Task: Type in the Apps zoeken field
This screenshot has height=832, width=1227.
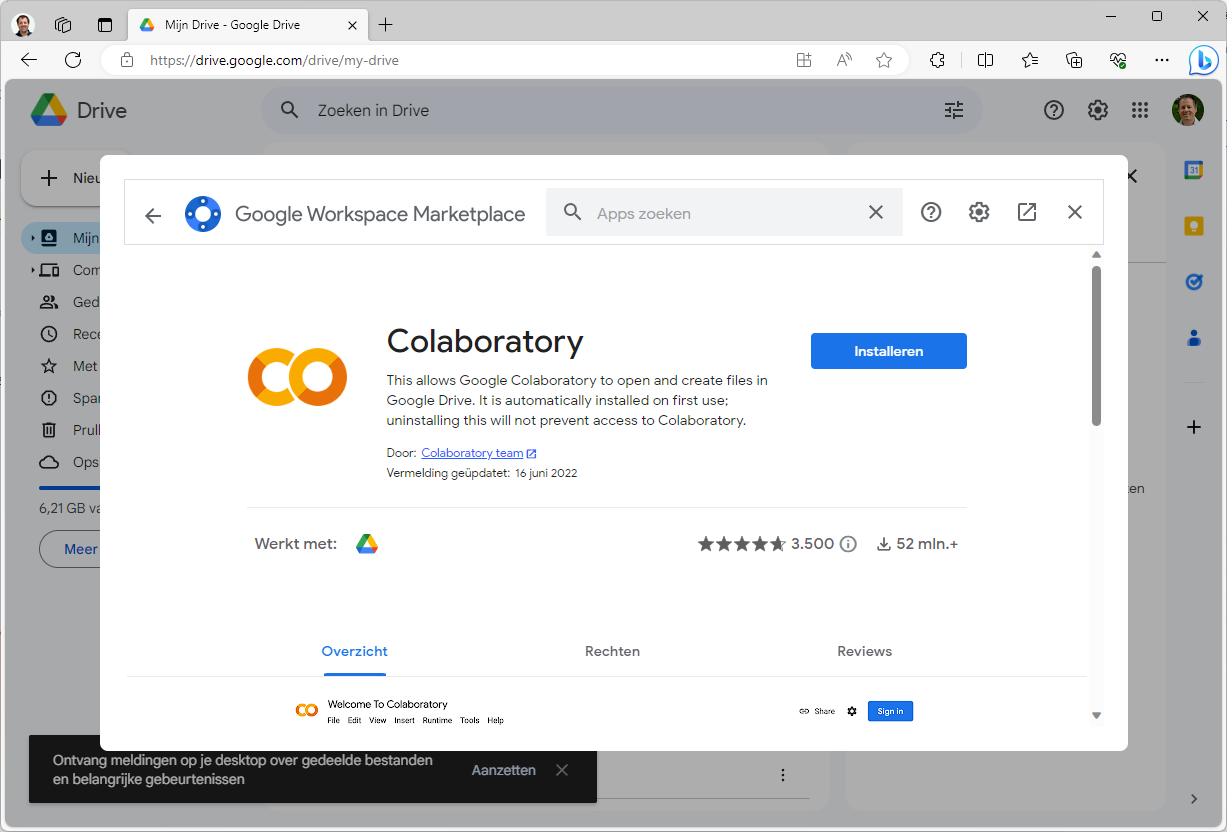Action: coord(720,213)
